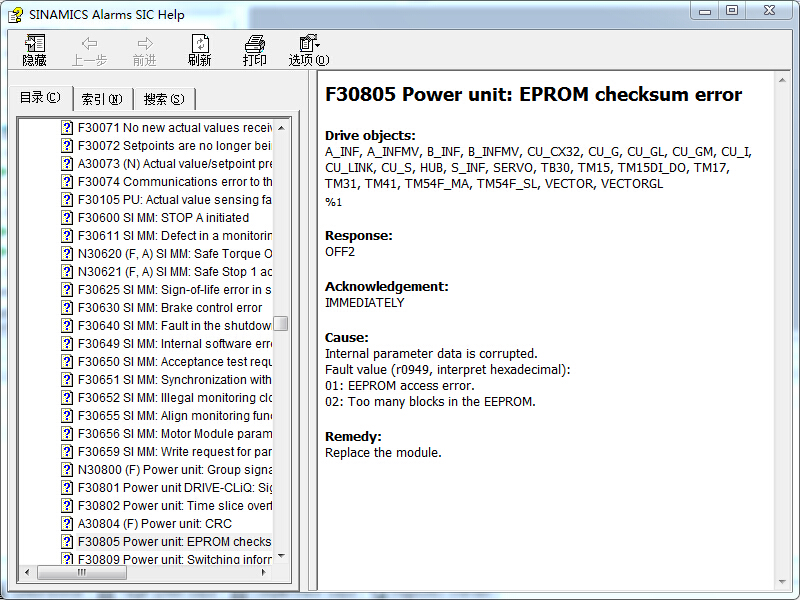Image resolution: width=800 pixels, height=600 pixels.
Task: Click help icon beside F30649 Internal software
Action: [67, 343]
